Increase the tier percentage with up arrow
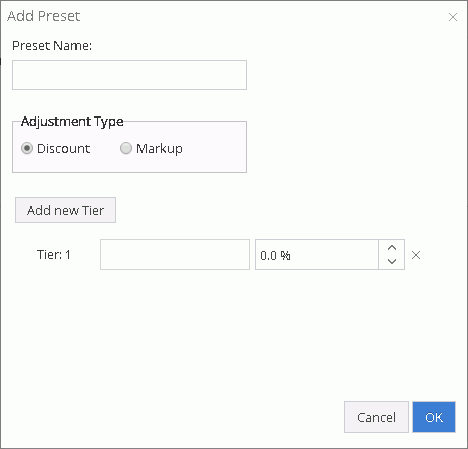The image size is (468, 449). 392,248
